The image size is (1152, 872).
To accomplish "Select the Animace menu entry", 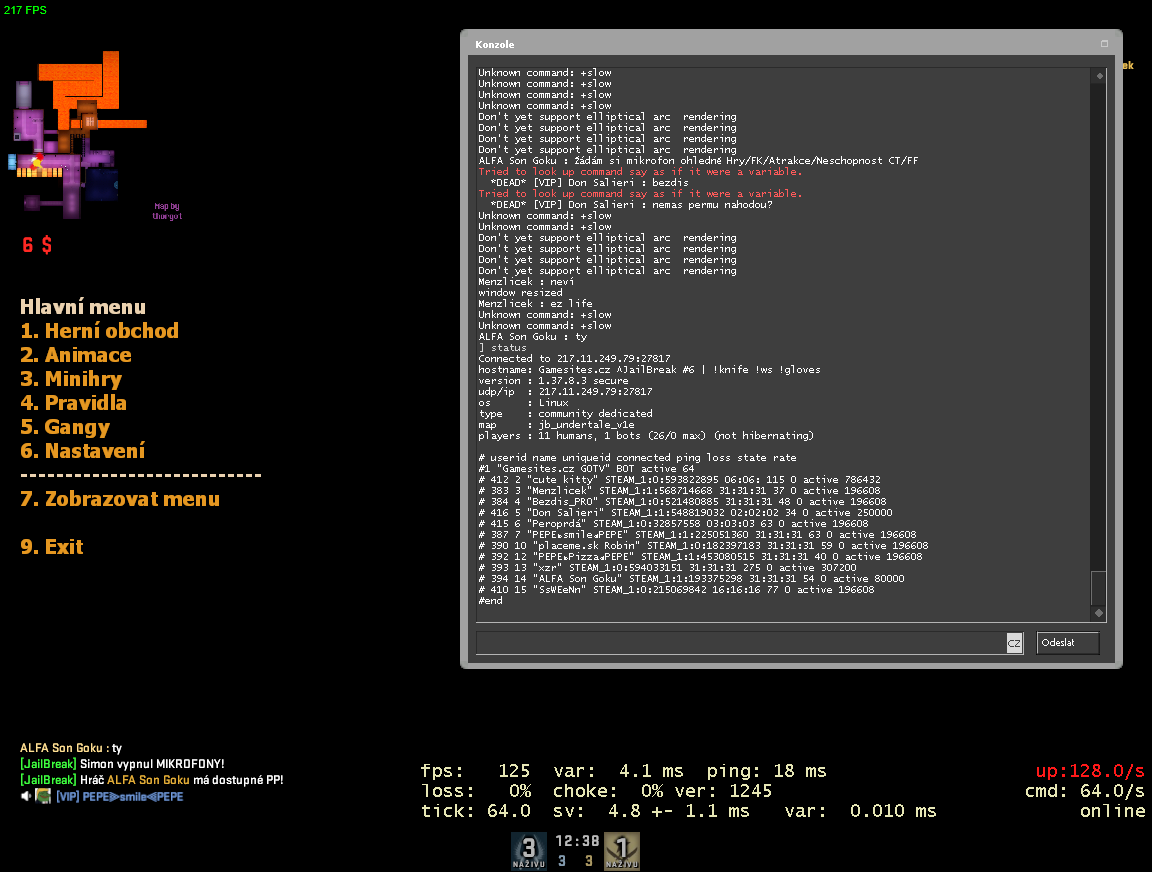I will point(76,355).
